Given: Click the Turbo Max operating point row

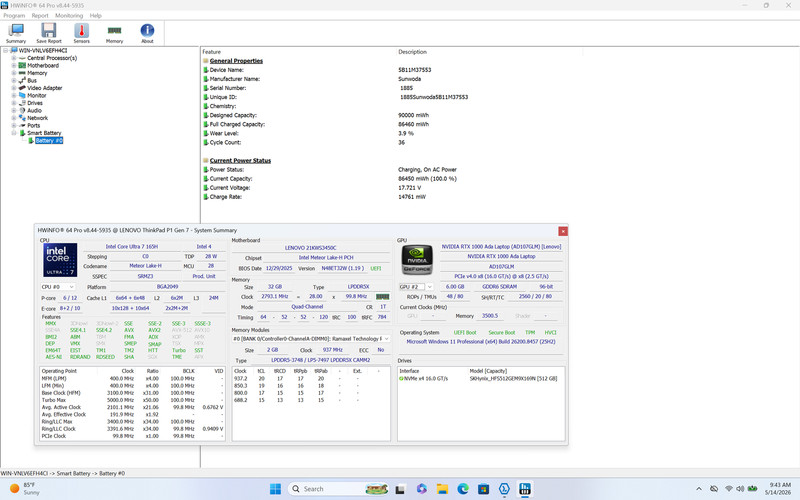Looking at the screenshot, I should pyautogui.click(x=133, y=400).
